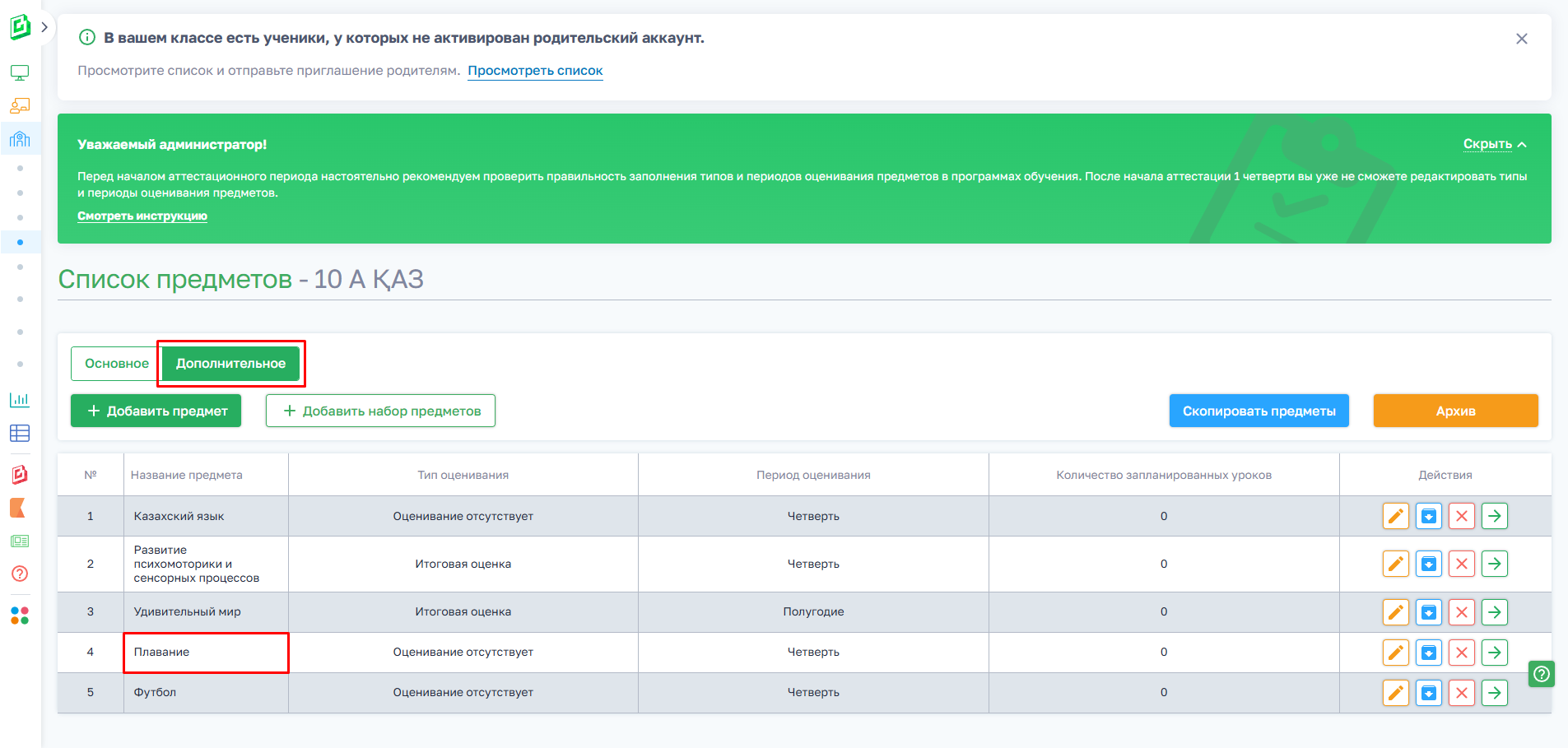Click the Добавить набор предметов button

pos(380,411)
